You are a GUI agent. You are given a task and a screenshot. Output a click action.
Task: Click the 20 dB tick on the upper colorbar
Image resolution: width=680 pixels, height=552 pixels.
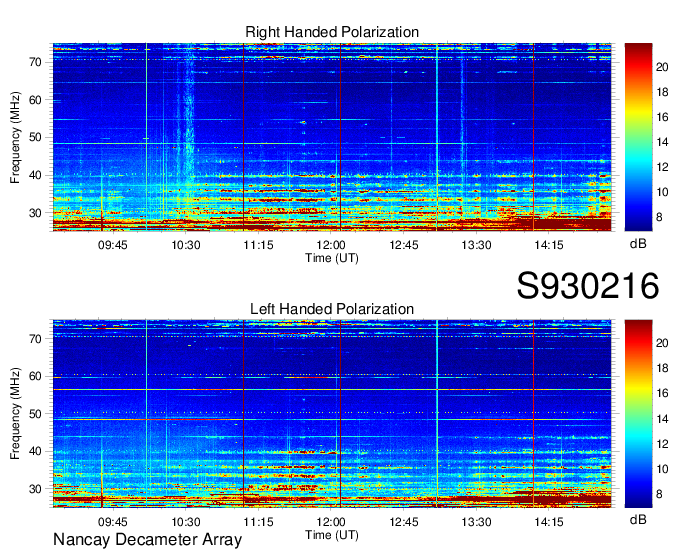click(x=662, y=67)
